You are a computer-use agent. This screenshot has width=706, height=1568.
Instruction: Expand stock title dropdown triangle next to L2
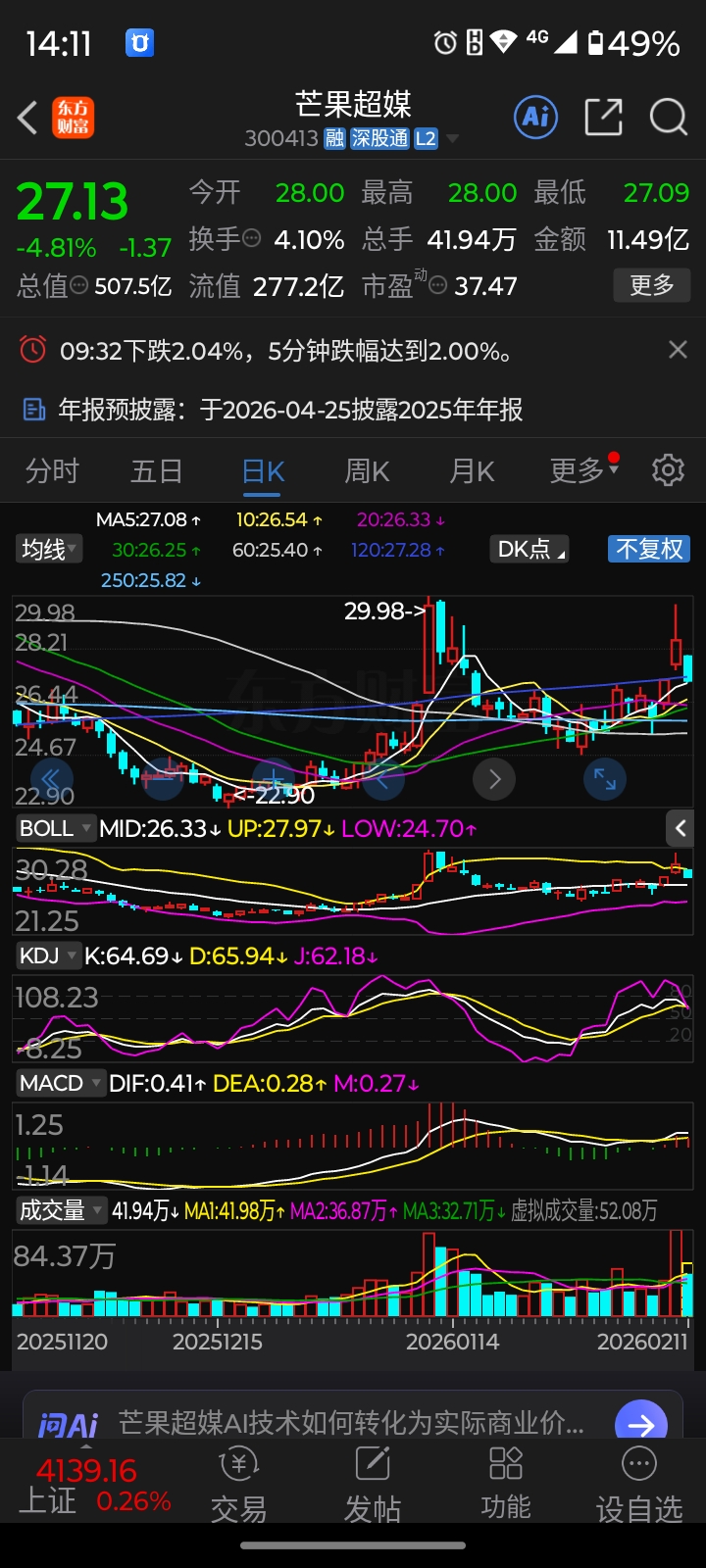pyautogui.click(x=452, y=139)
